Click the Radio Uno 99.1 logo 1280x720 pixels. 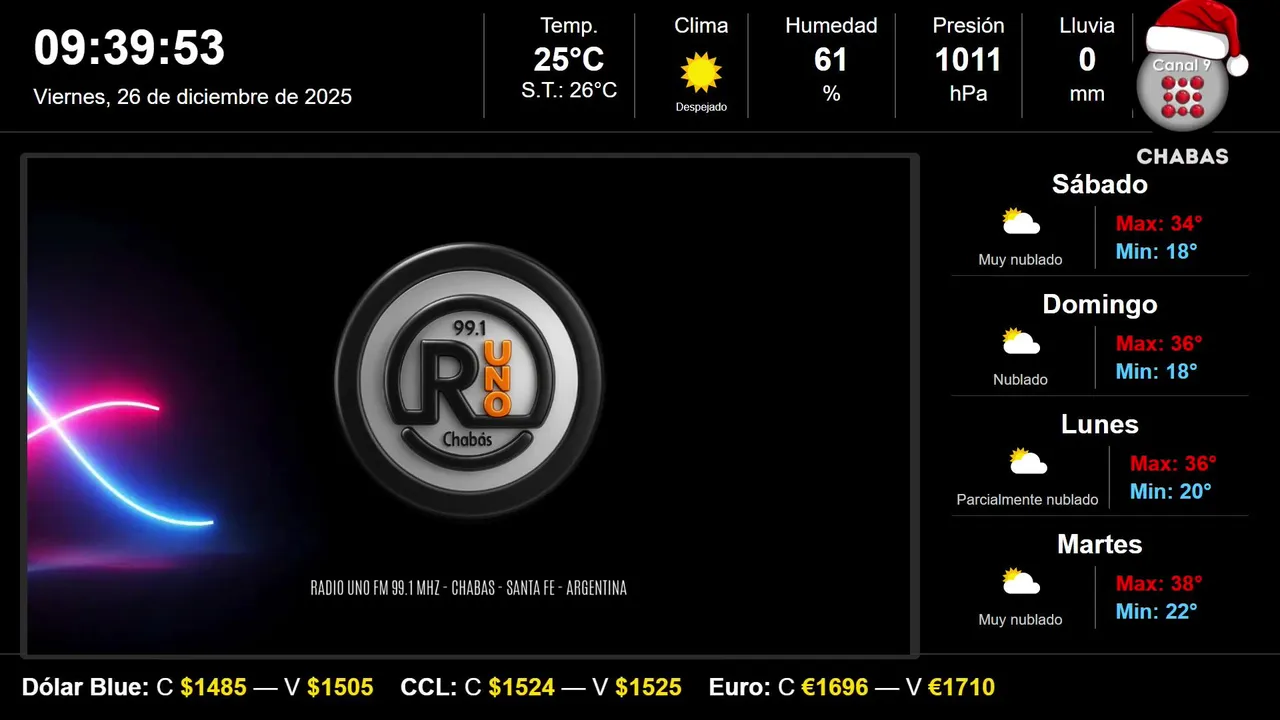point(469,380)
